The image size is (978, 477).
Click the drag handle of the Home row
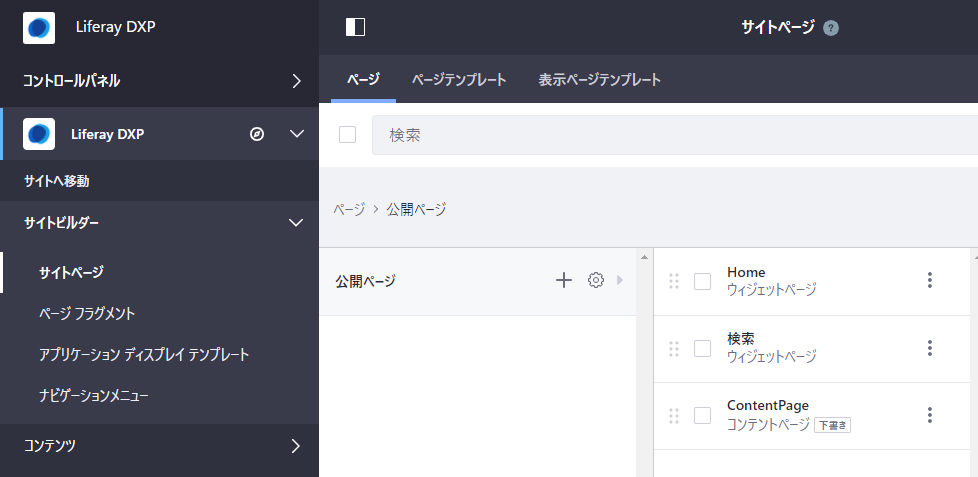click(x=673, y=281)
